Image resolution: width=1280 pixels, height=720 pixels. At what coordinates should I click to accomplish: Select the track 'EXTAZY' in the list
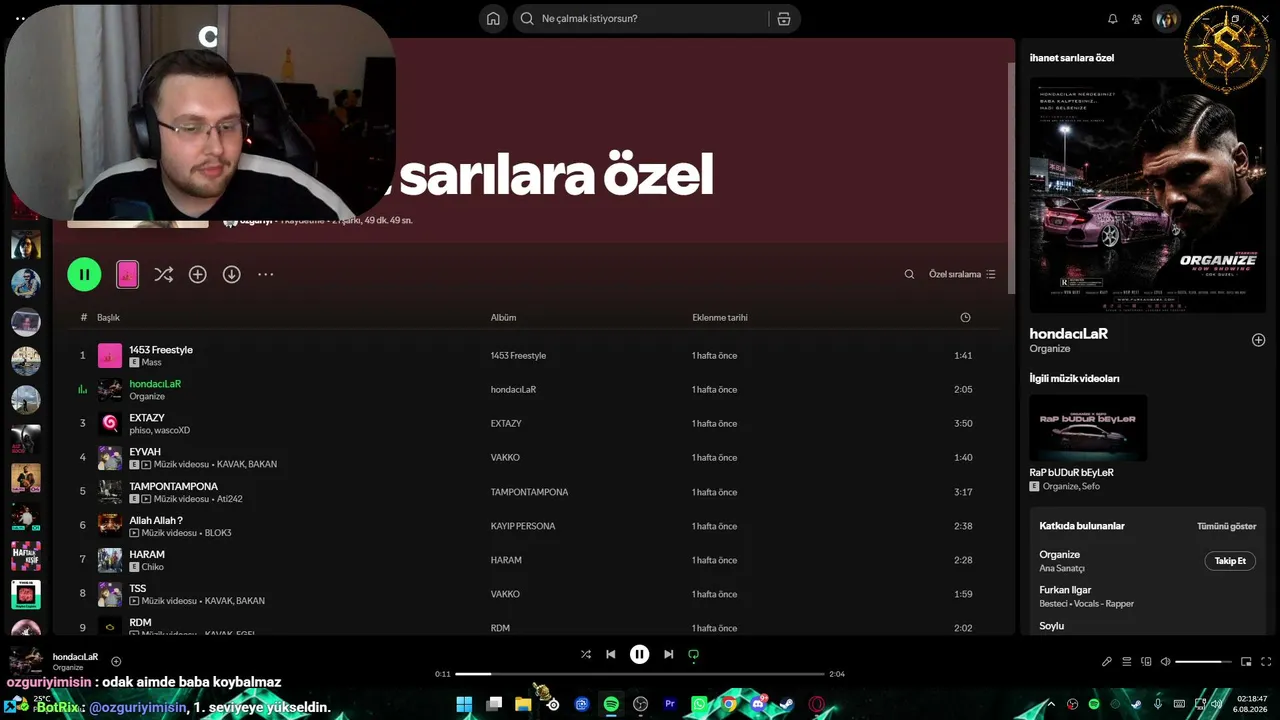pyautogui.click(x=147, y=418)
